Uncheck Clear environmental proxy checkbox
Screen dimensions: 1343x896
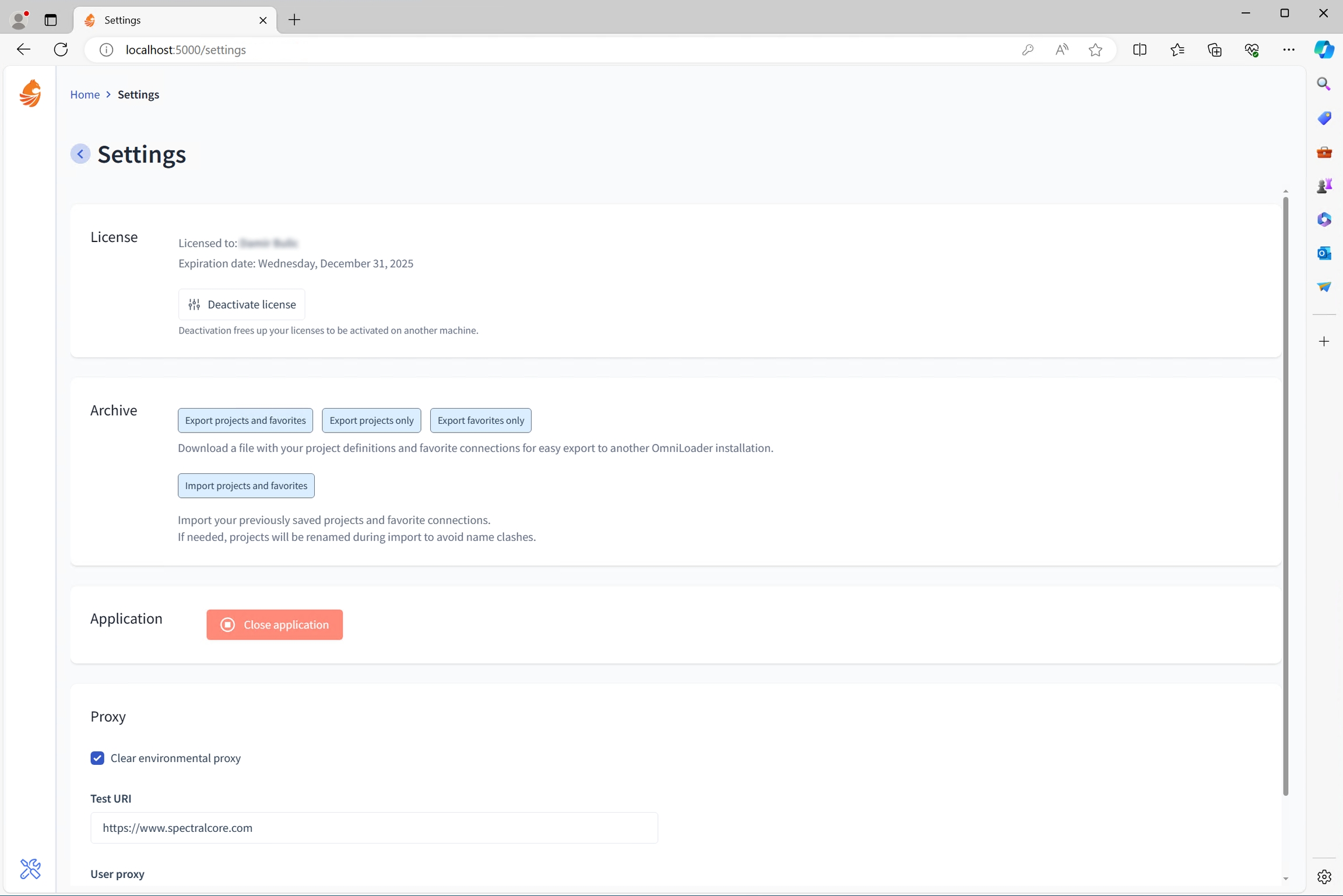(x=97, y=758)
